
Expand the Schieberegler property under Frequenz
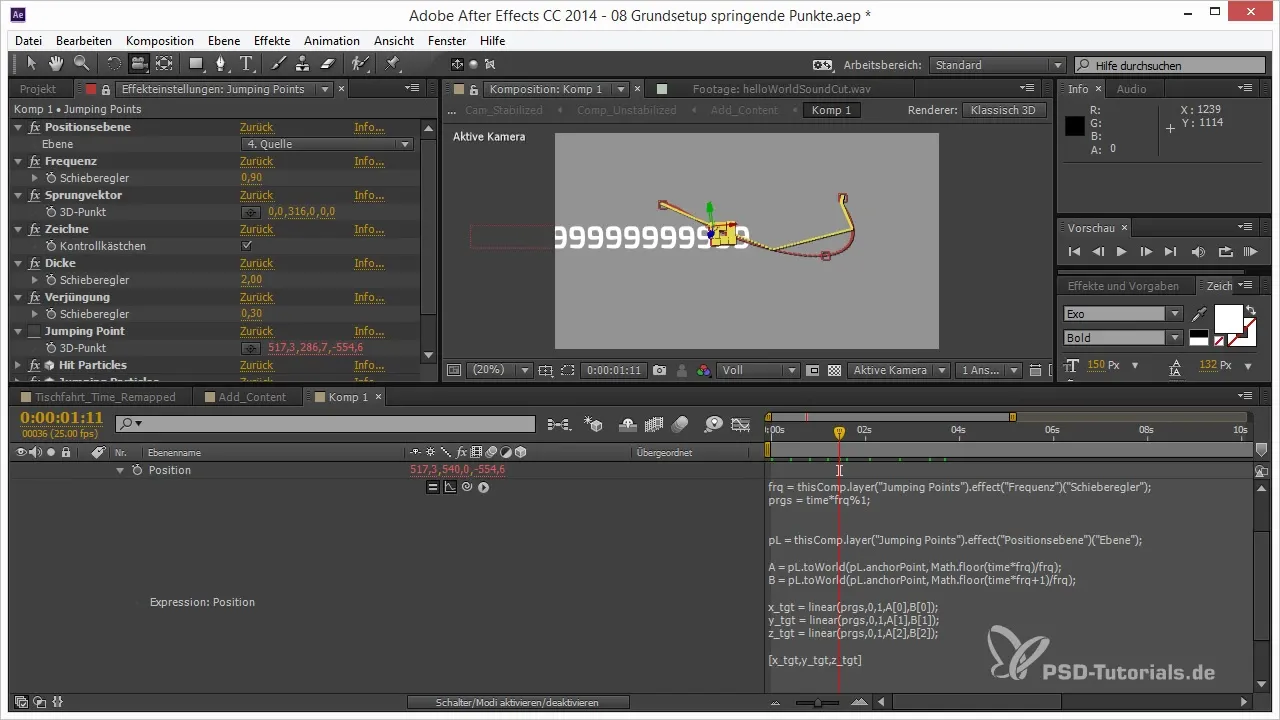click(36, 178)
